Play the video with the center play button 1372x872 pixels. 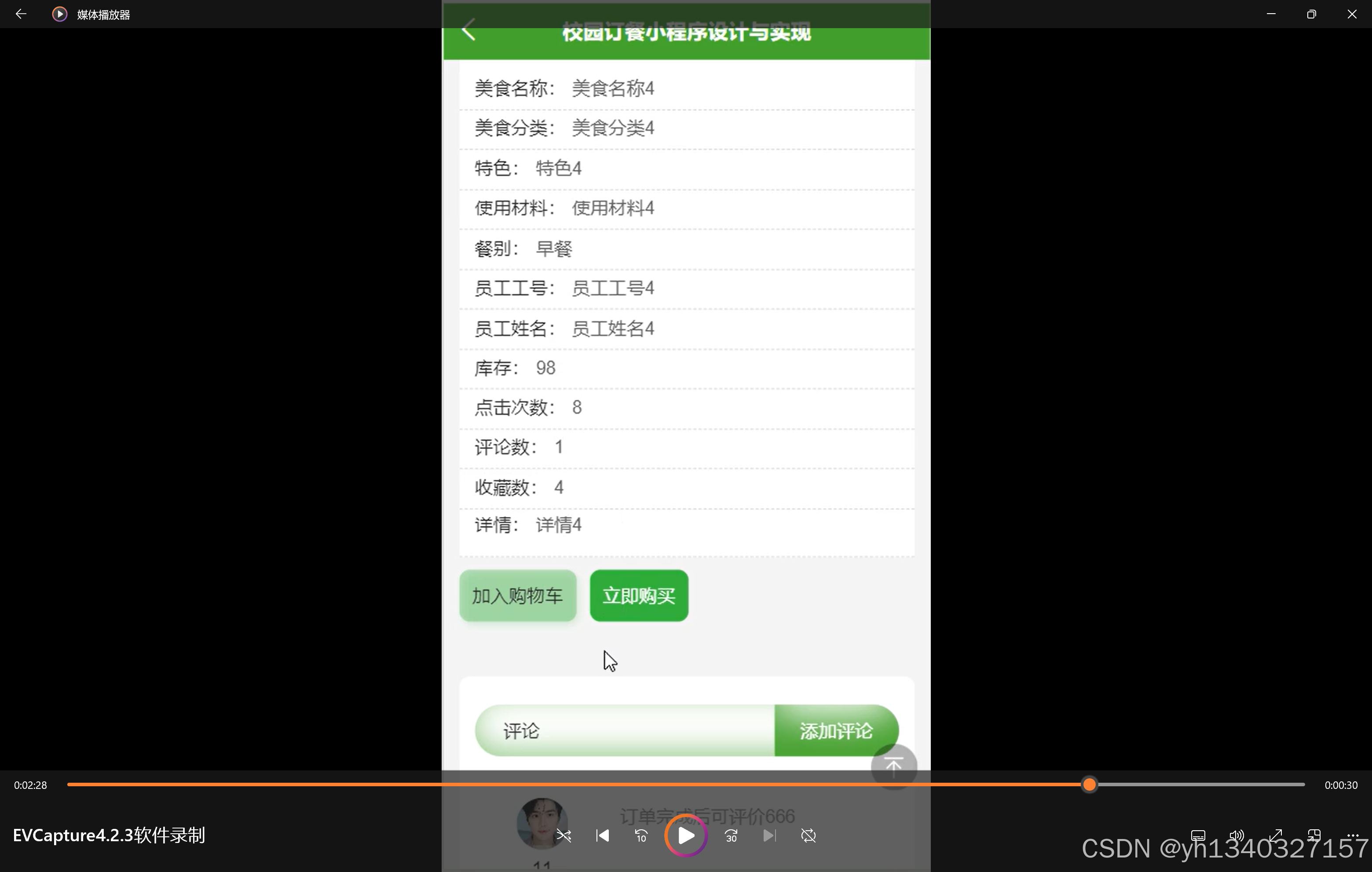point(686,836)
